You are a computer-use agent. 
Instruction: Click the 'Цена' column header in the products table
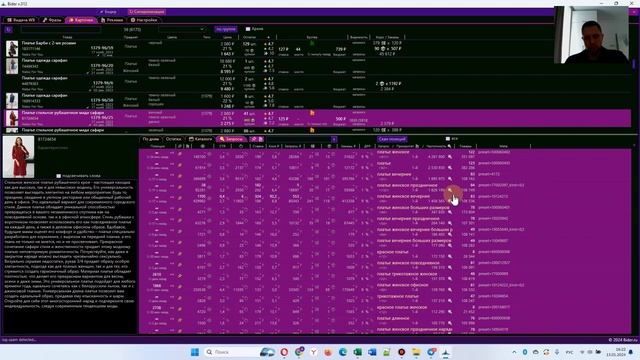click(227, 37)
